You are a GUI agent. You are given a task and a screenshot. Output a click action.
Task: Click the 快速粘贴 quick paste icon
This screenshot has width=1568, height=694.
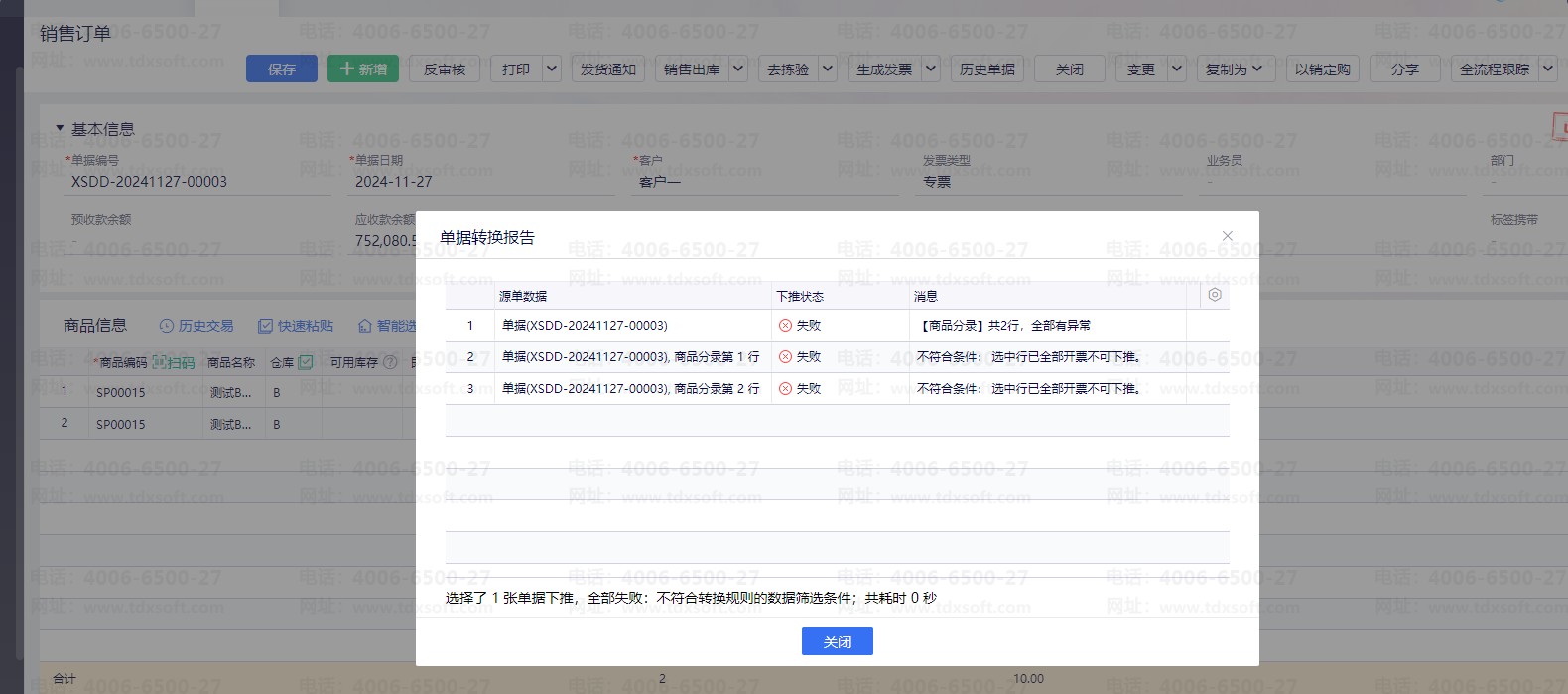pos(265,326)
